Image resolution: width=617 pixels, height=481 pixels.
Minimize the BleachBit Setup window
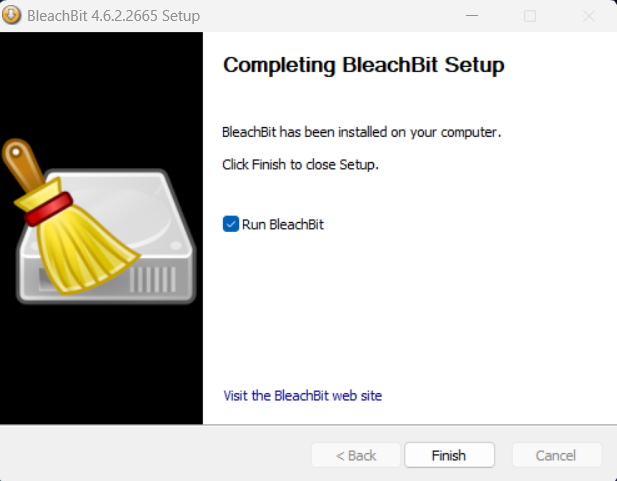(472, 16)
